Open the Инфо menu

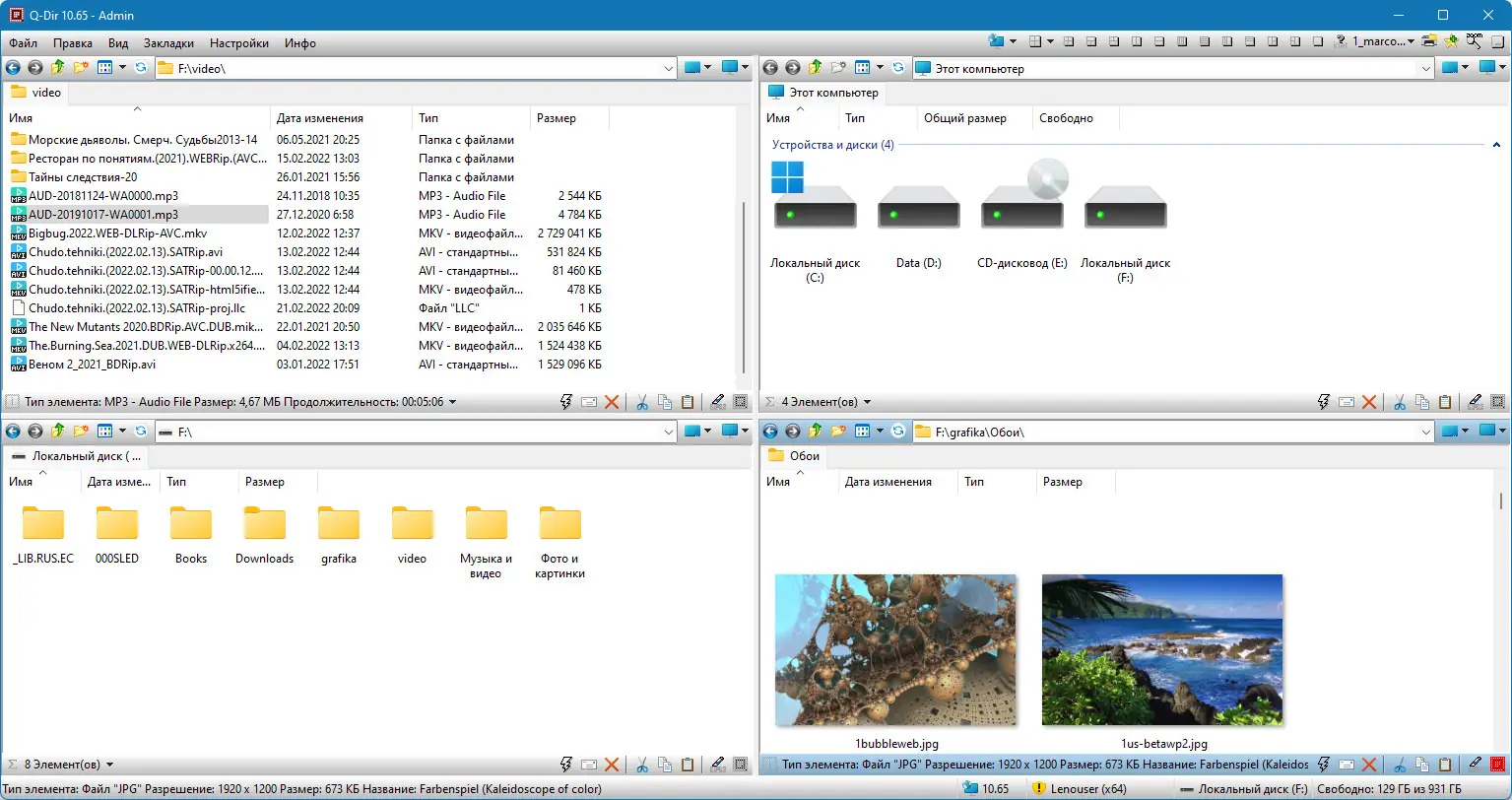[300, 43]
